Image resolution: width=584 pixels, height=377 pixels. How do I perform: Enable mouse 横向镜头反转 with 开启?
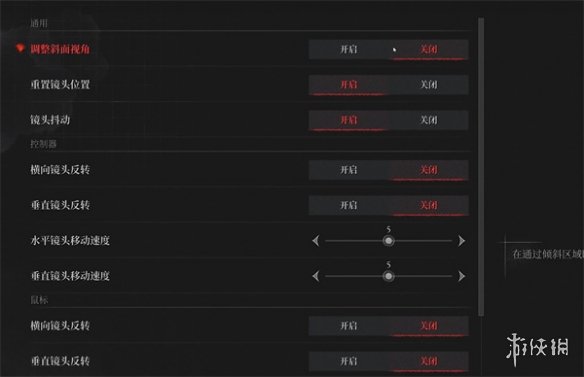(349, 326)
